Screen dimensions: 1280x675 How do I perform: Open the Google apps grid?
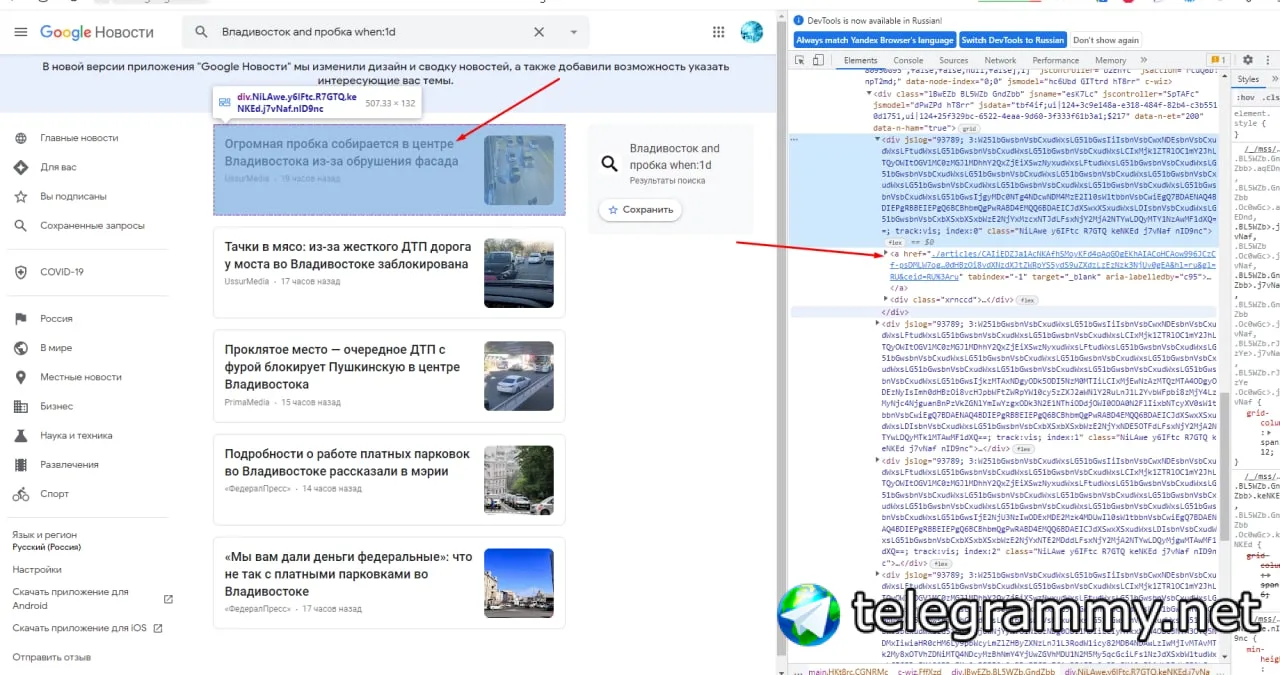coord(719,32)
